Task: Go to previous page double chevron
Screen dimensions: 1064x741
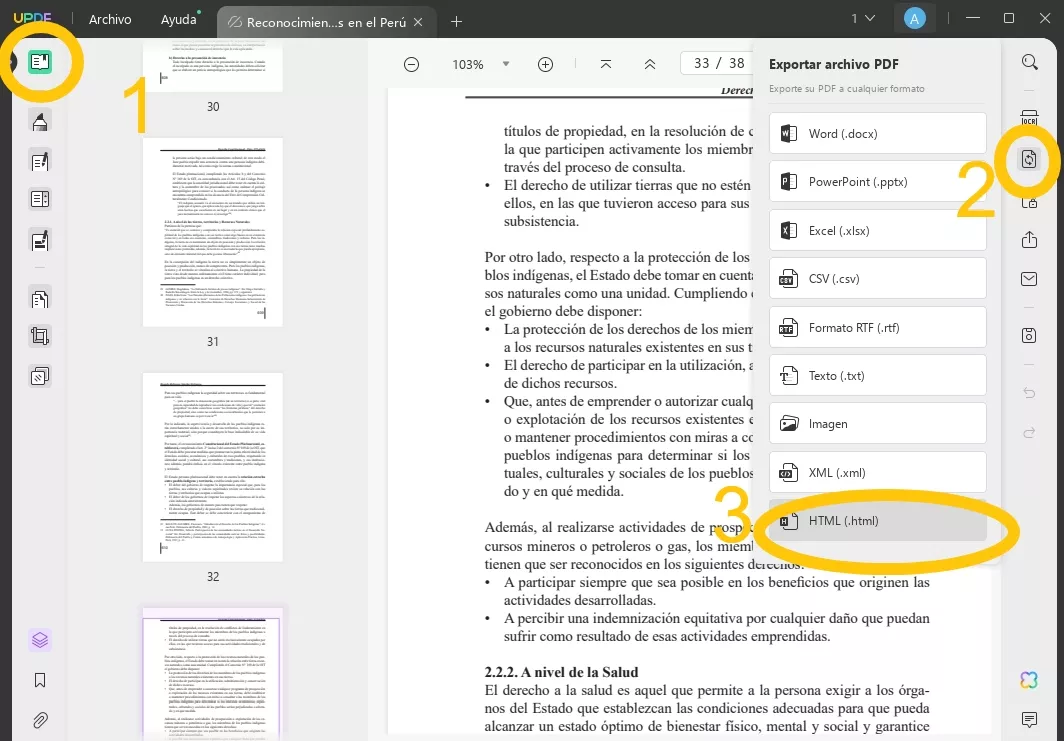Action: click(649, 64)
